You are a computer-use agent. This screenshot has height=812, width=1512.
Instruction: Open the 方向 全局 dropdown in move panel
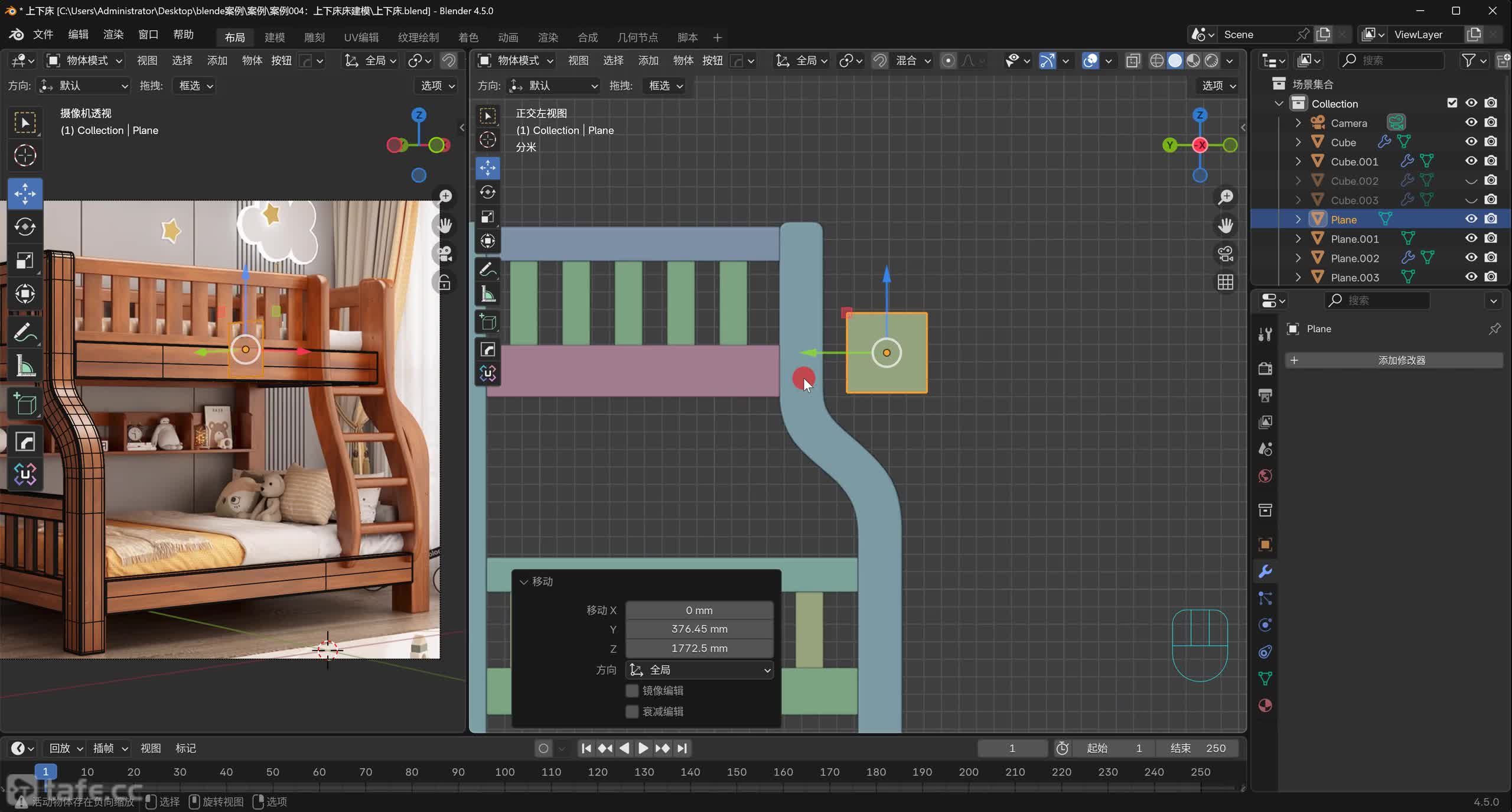pos(699,670)
